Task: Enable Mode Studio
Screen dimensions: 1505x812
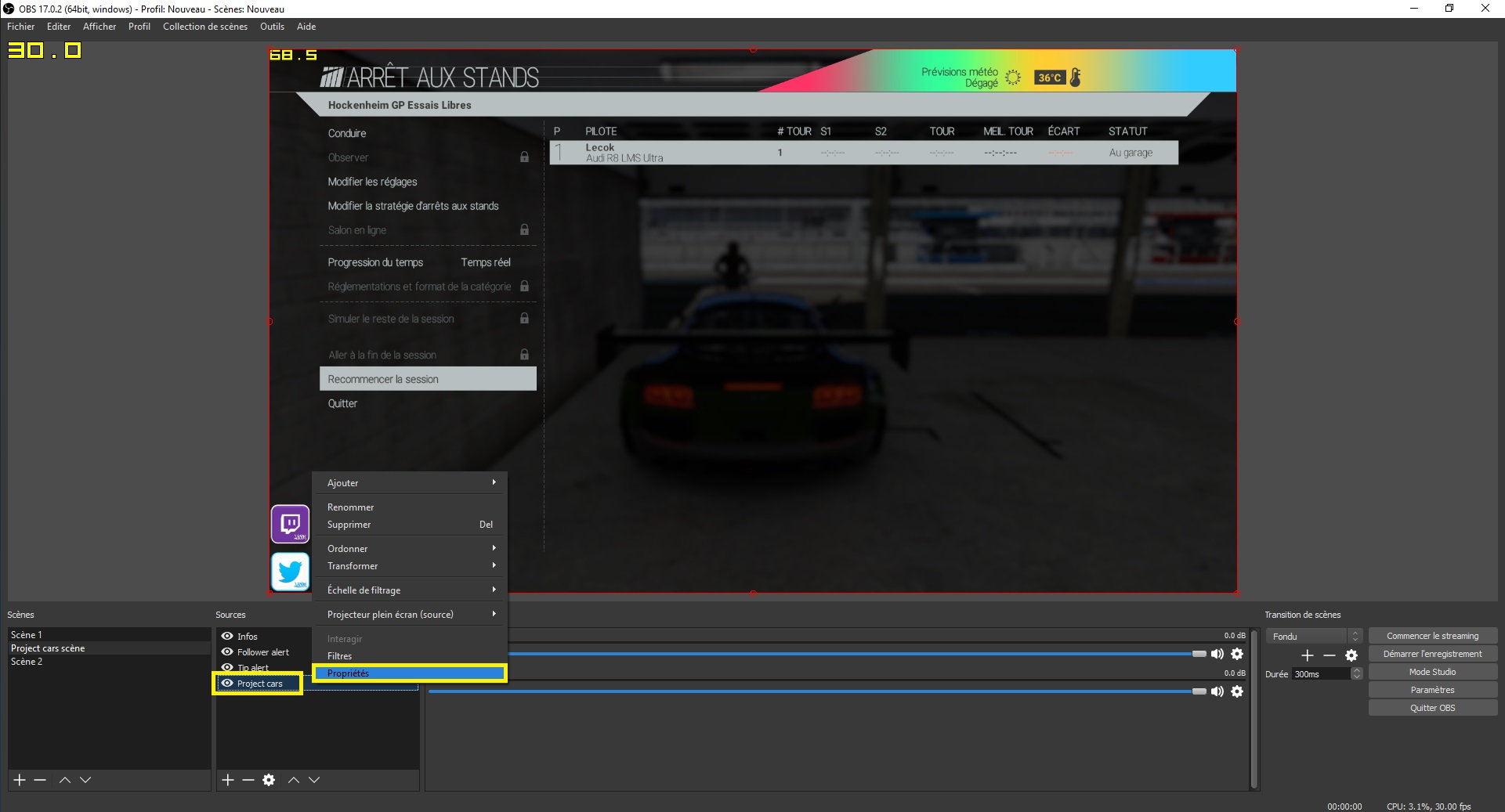Action: [x=1433, y=672]
